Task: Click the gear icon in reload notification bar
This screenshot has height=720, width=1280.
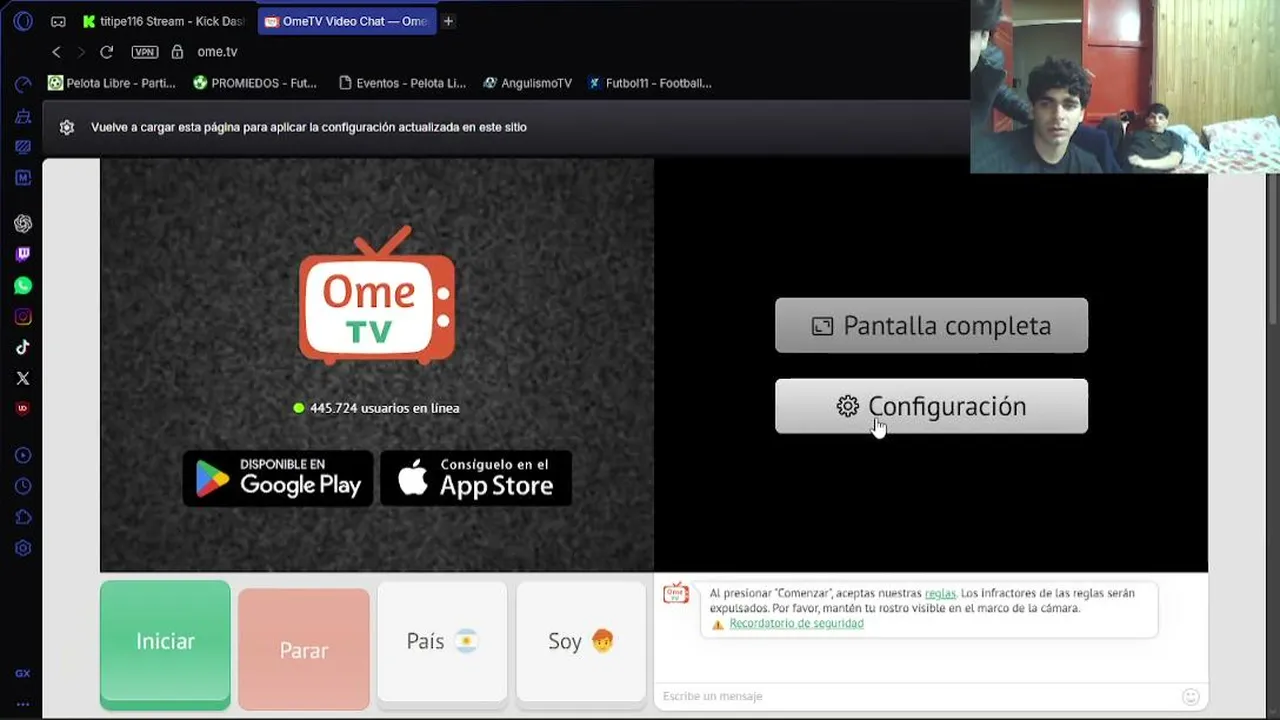Action: point(67,127)
